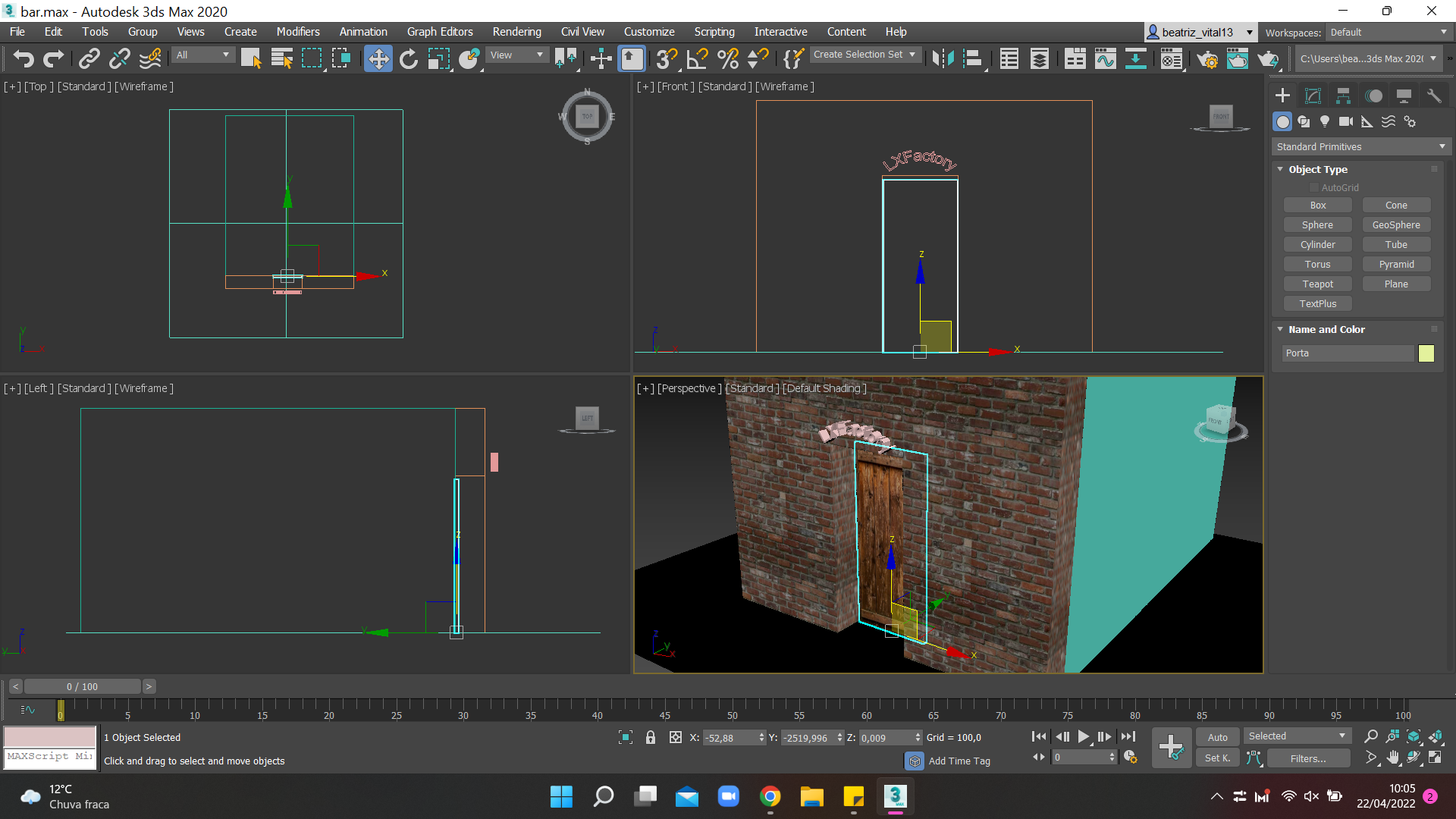This screenshot has height=819, width=1456.
Task: Open the Standard Primitives category dropdown
Action: pyautogui.click(x=1360, y=146)
